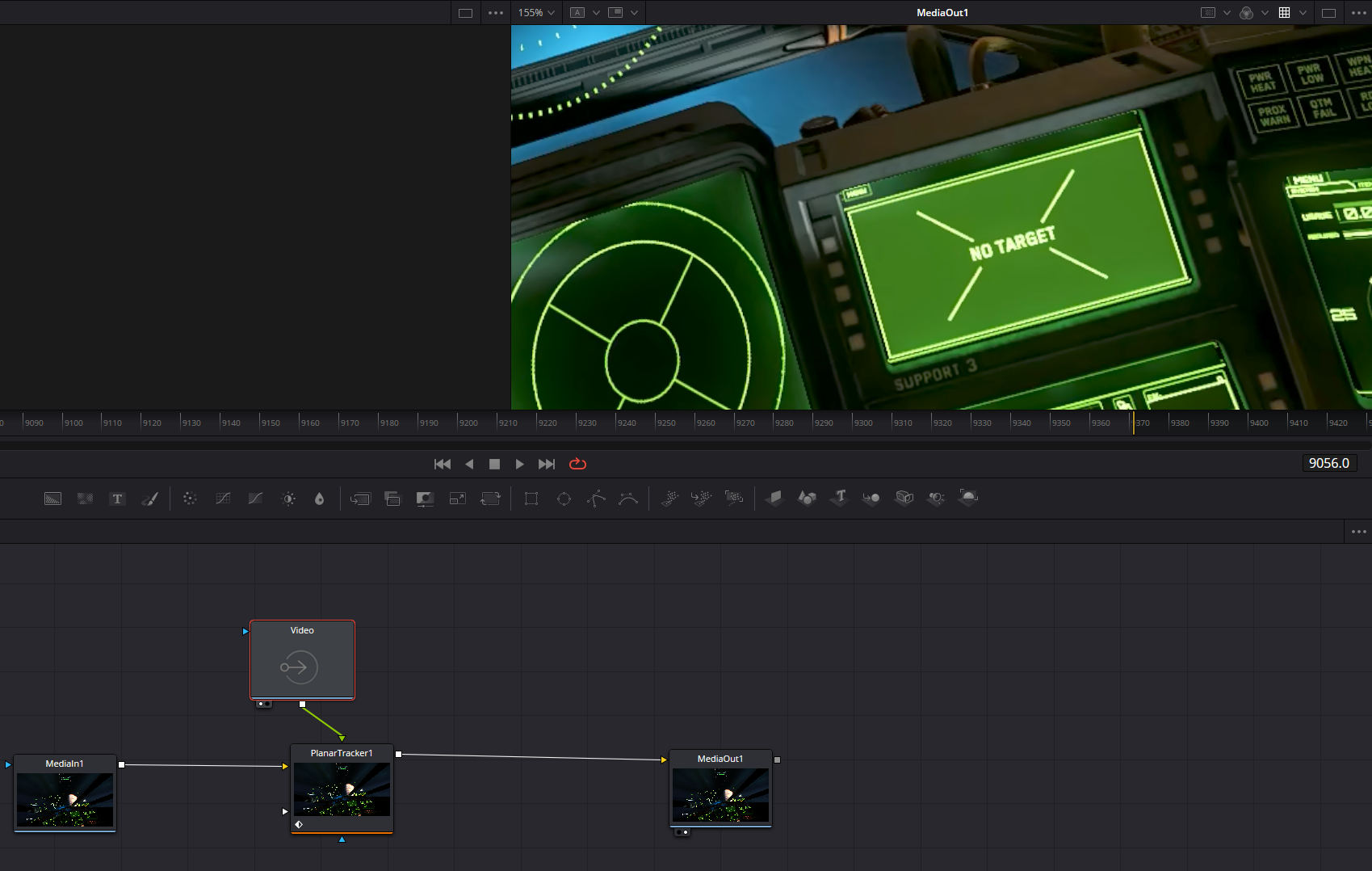1372x871 pixels.
Task: Toggle view indicator dots under MediaOut1 node
Action: [682, 832]
